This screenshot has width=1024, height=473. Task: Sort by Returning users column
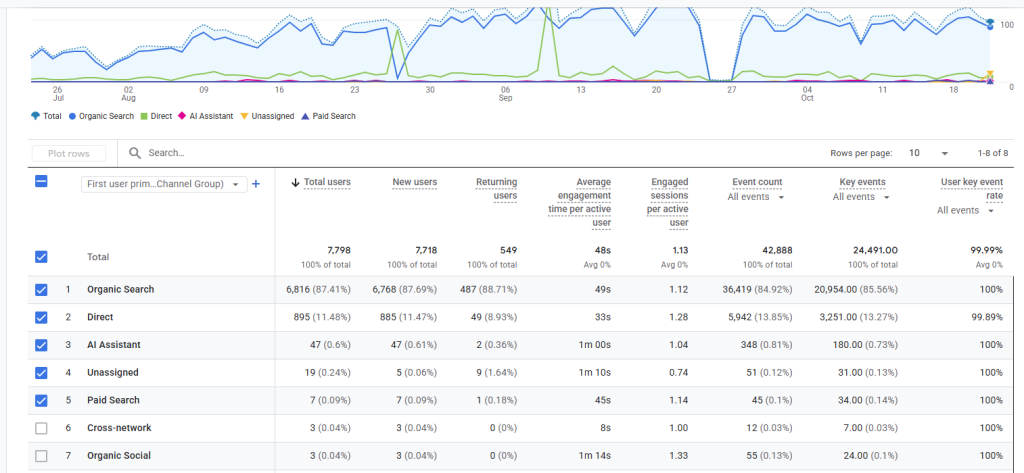pyautogui.click(x=496, y=189)
